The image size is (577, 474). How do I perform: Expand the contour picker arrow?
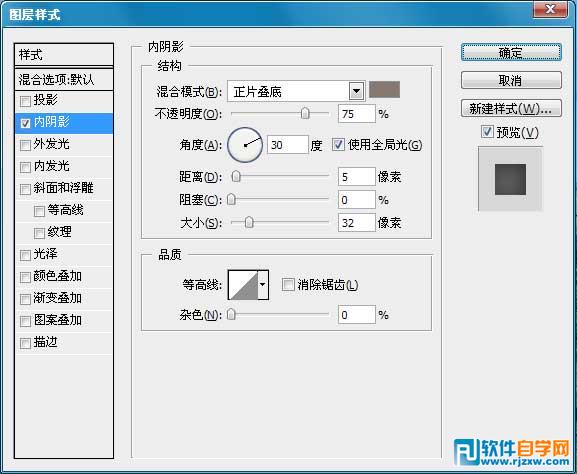click(x=263, y=285)
